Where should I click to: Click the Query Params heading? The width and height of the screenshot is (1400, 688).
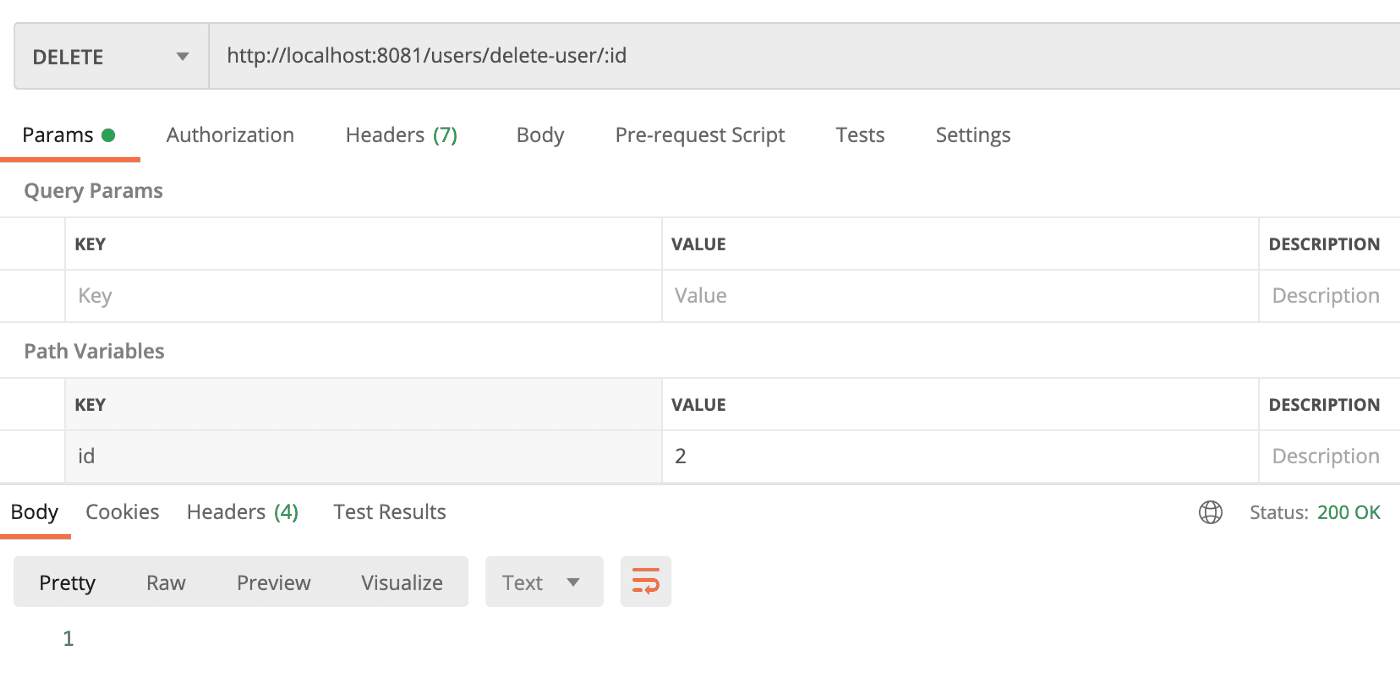pos(93,191)
